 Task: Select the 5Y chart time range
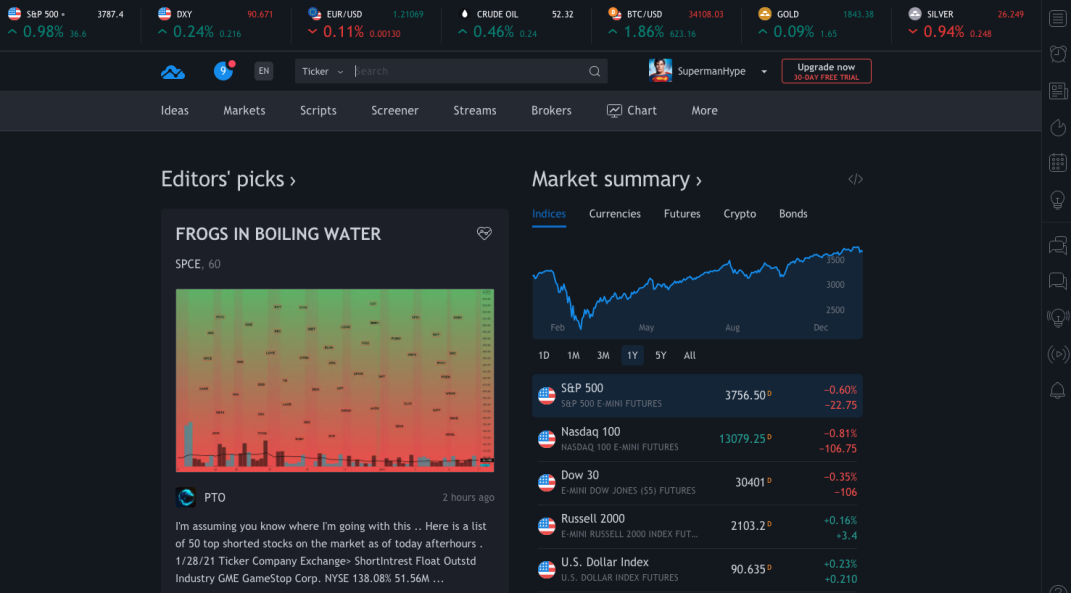tap(660, 356)
